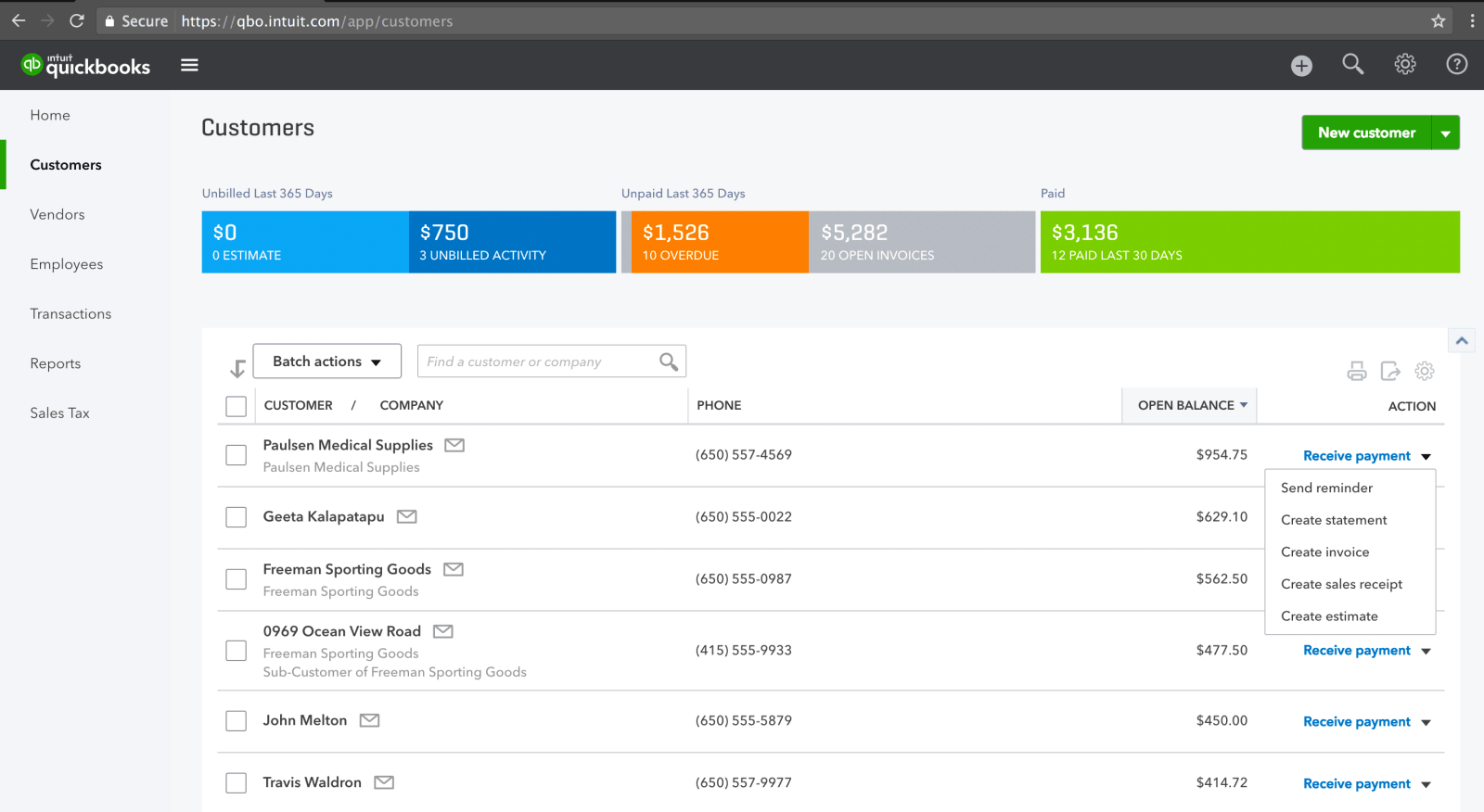Toggle the hamburger navigation menu
Viewport: 1484px width, 812px height.
[x=189, y=65]
